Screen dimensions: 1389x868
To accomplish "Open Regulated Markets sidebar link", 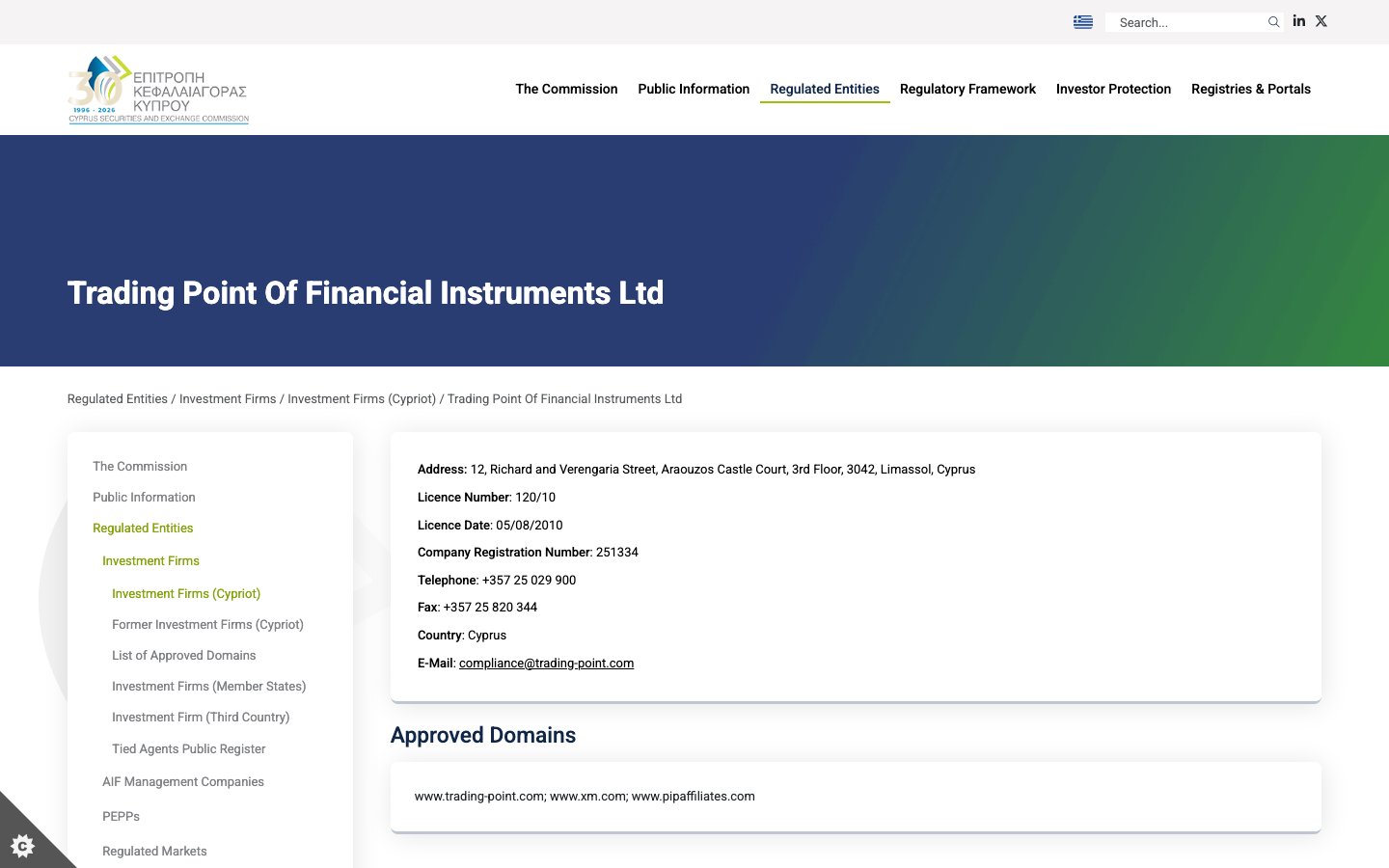I will pos(154,852).
